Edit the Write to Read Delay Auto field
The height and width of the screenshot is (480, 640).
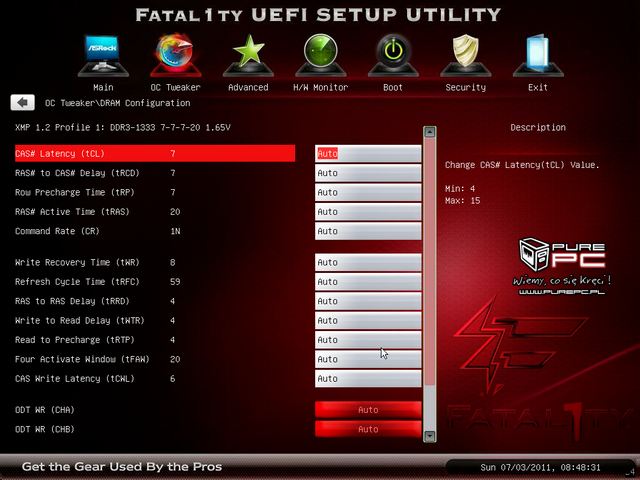point(368,320)
